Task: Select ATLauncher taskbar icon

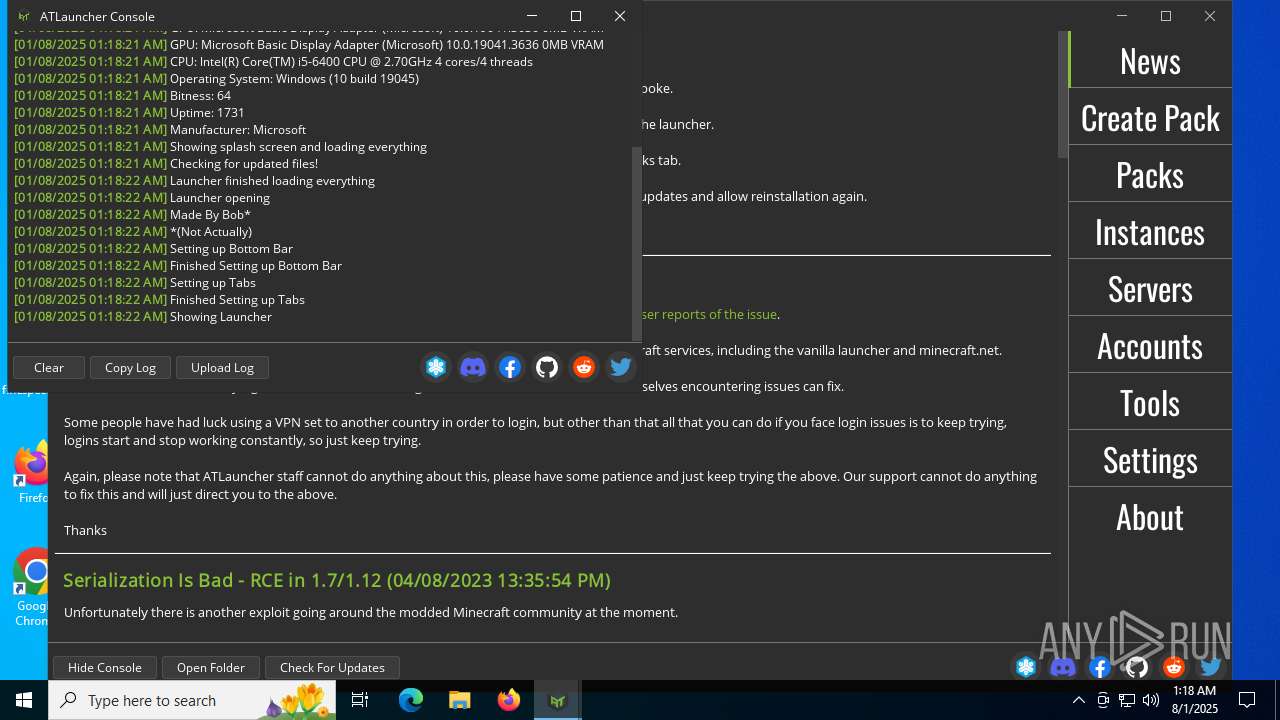Action: pos(558,700)
